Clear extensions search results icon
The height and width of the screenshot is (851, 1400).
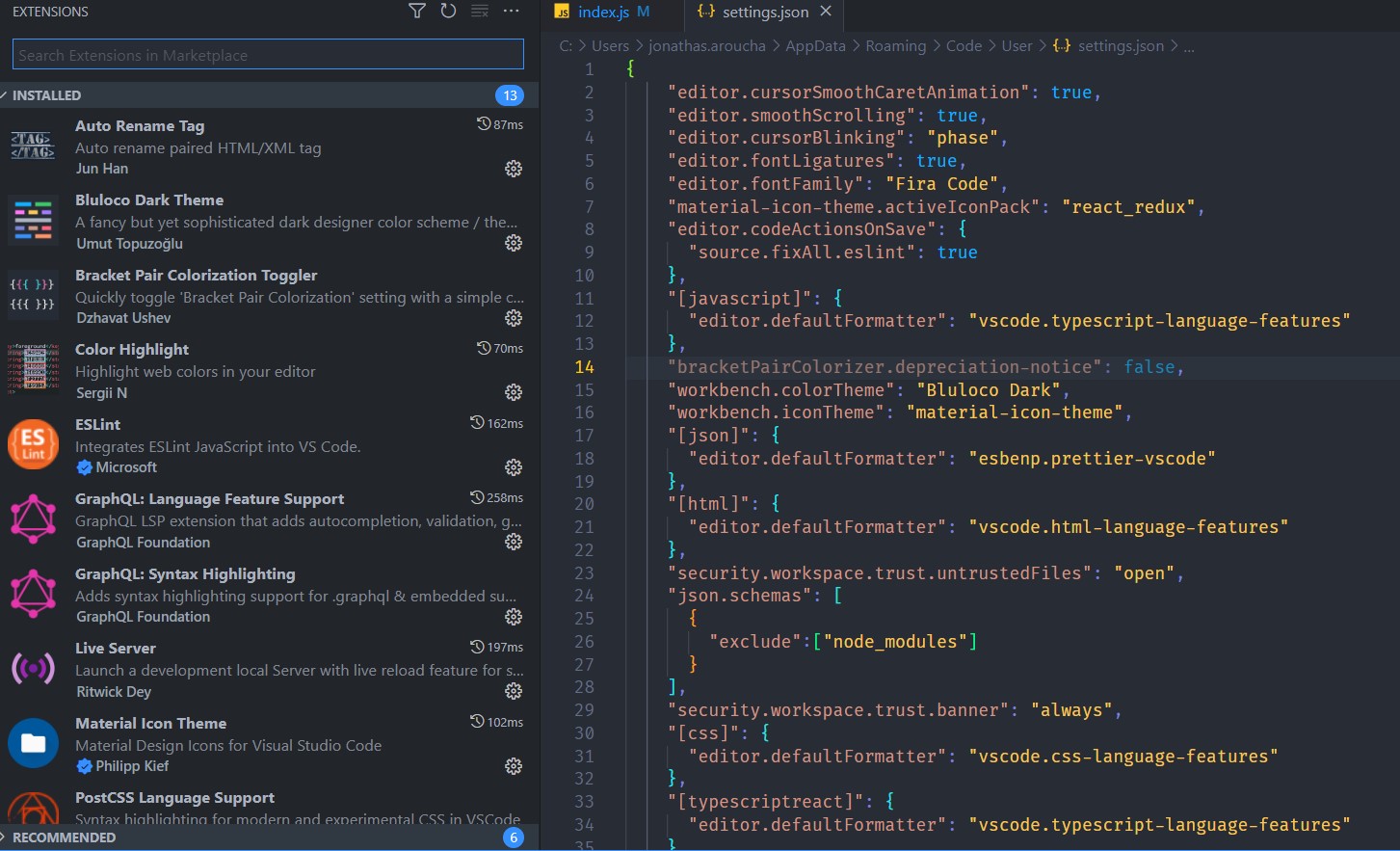480,12
